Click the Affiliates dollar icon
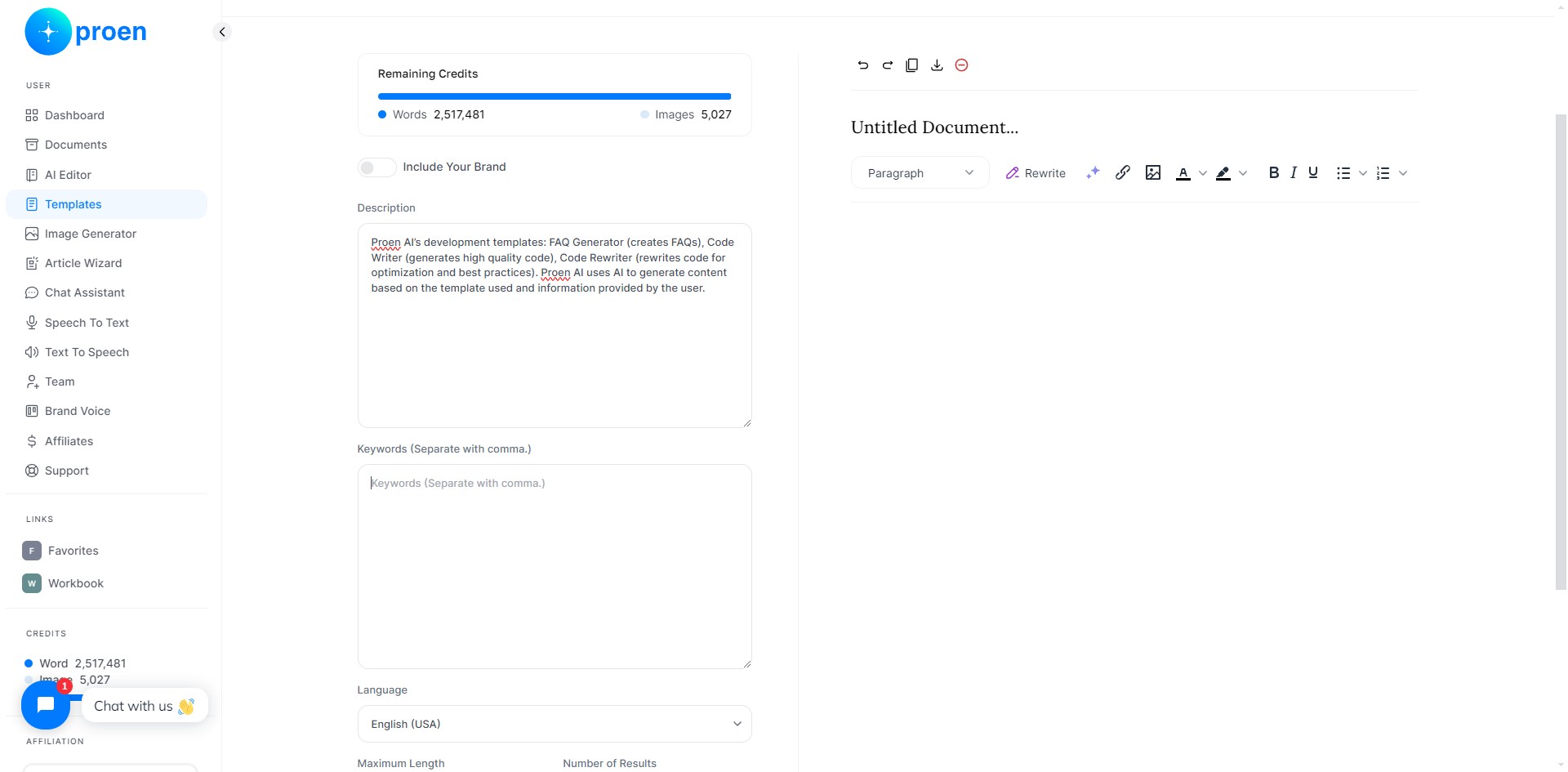This screenshot has width=1568, height=772. click(x=32, y=441)
